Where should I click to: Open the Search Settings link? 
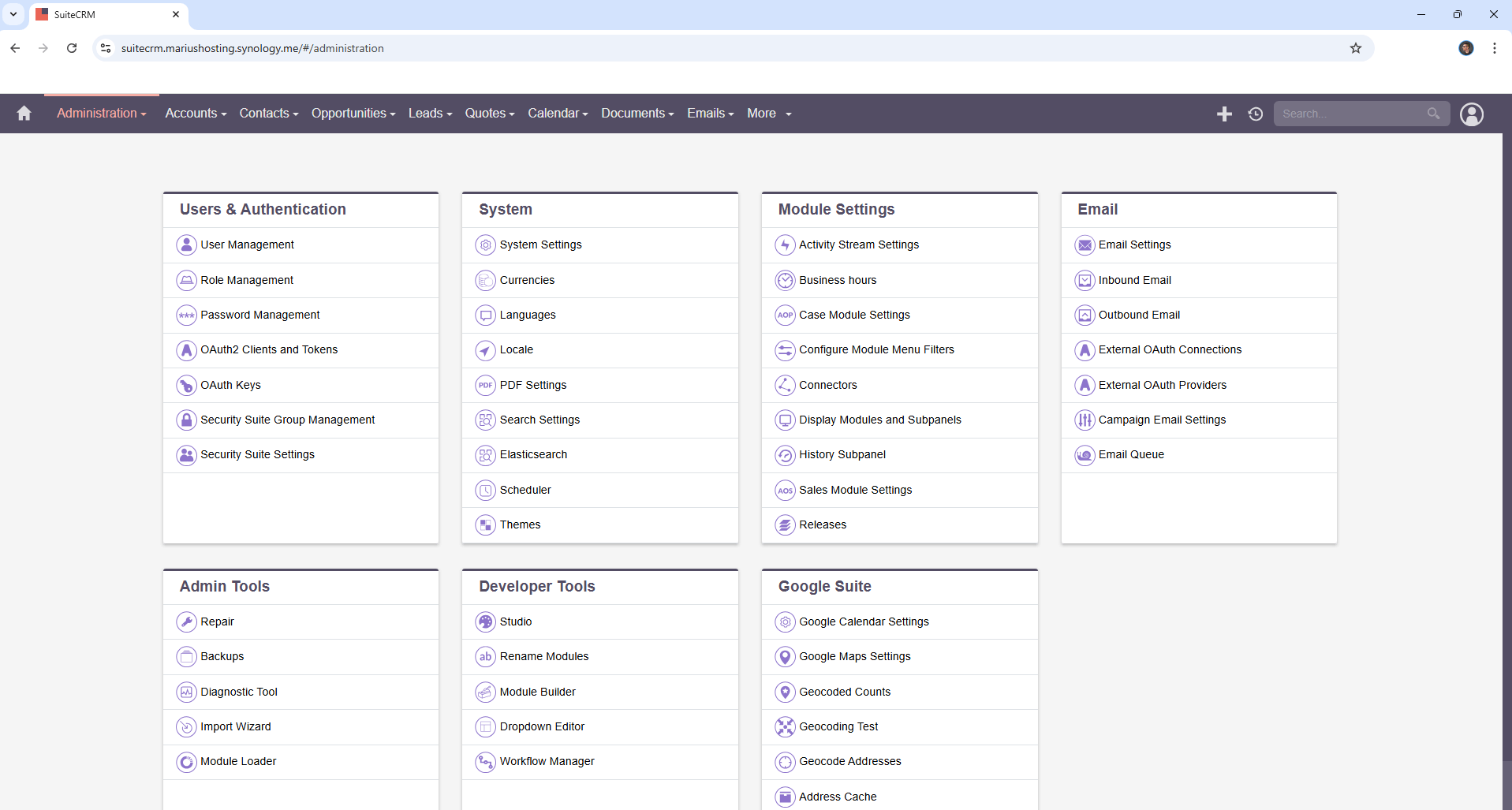[x=539, y=420]
